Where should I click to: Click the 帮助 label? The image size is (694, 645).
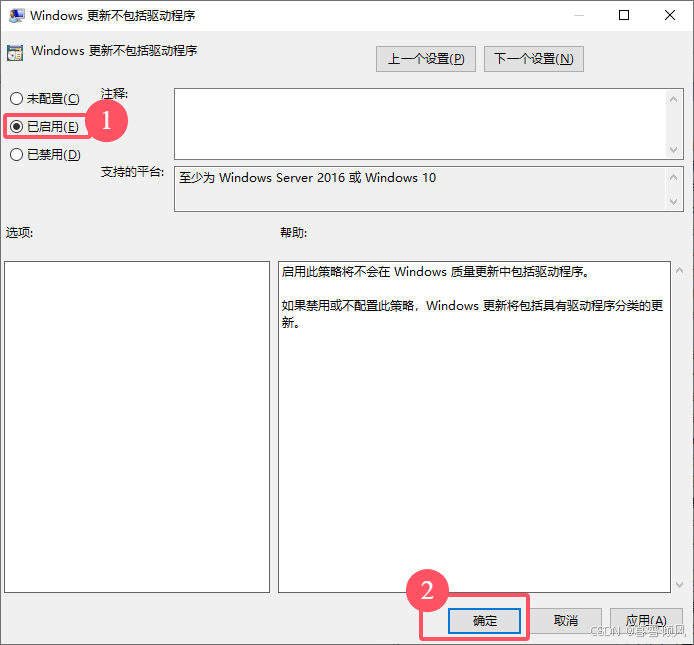[x=293, y=232]
